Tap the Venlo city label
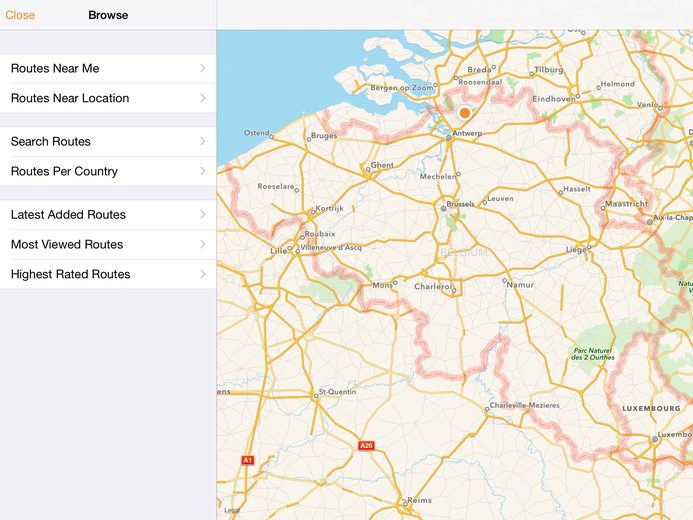Viewport: 693px width, 520px height. 647,105
